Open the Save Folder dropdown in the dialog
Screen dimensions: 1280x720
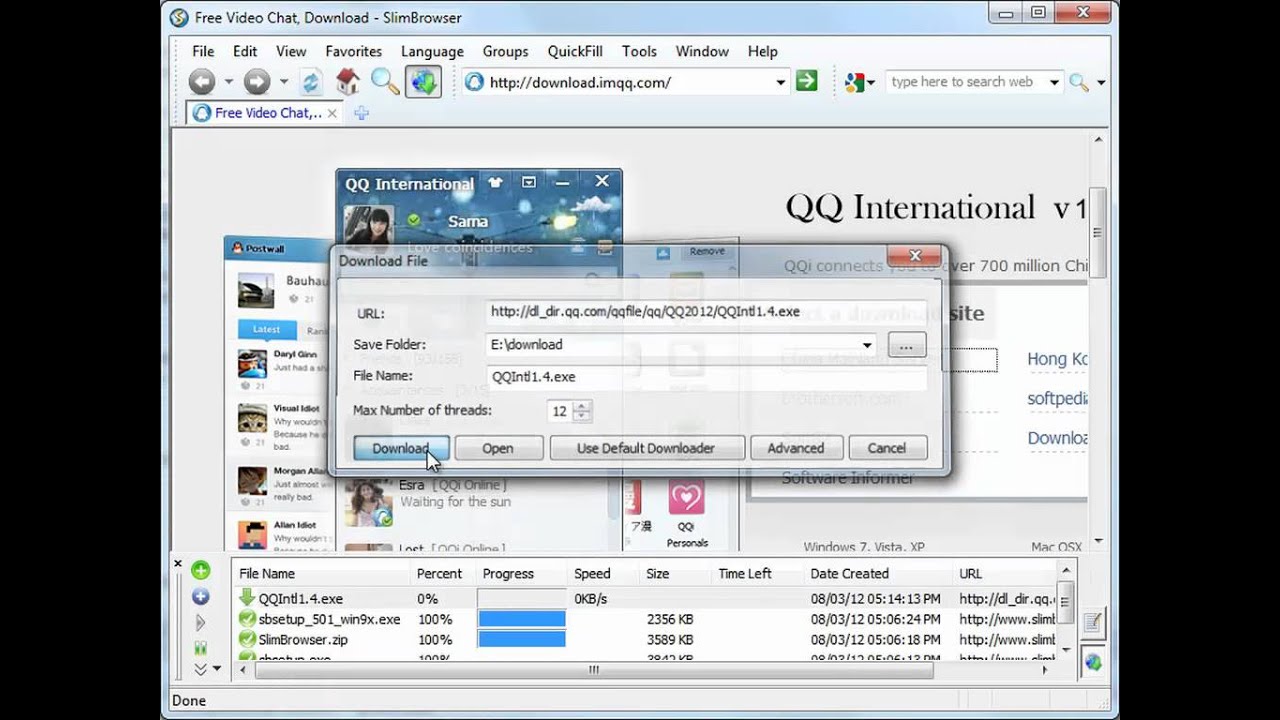[x=866, y=344]
